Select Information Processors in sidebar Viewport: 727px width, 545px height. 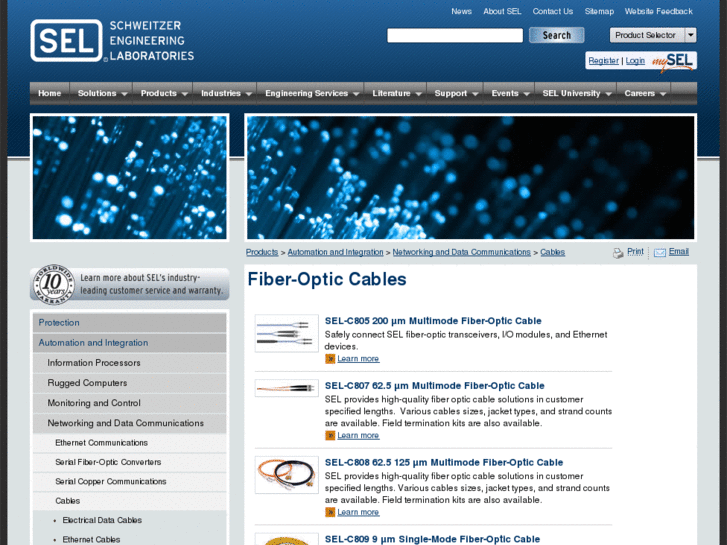pos(129,363)
